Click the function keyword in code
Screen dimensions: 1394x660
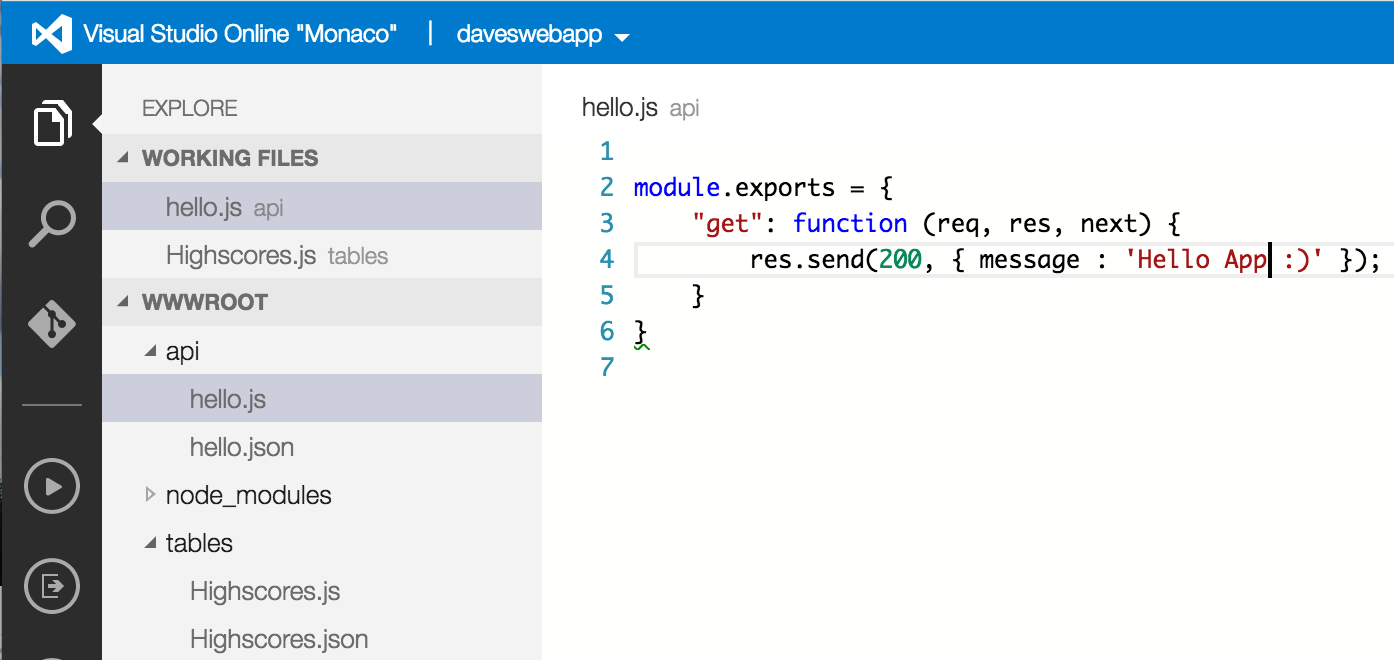[850, 224]
